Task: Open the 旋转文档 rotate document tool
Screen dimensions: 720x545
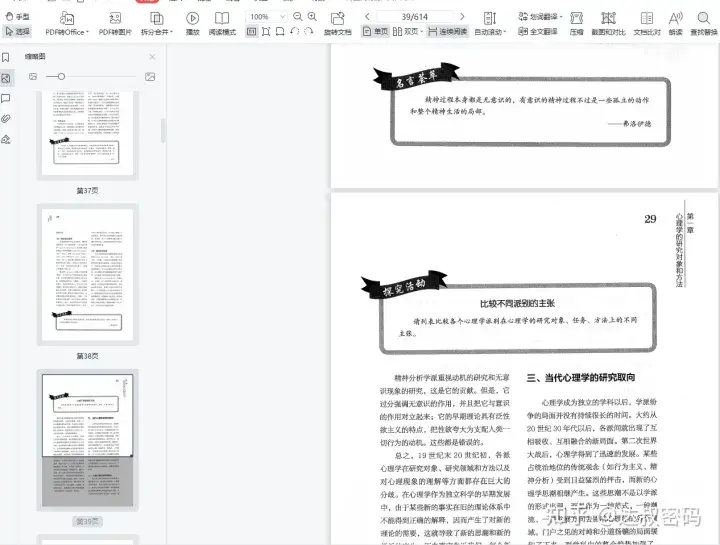Action: click(x=338, y=23)
